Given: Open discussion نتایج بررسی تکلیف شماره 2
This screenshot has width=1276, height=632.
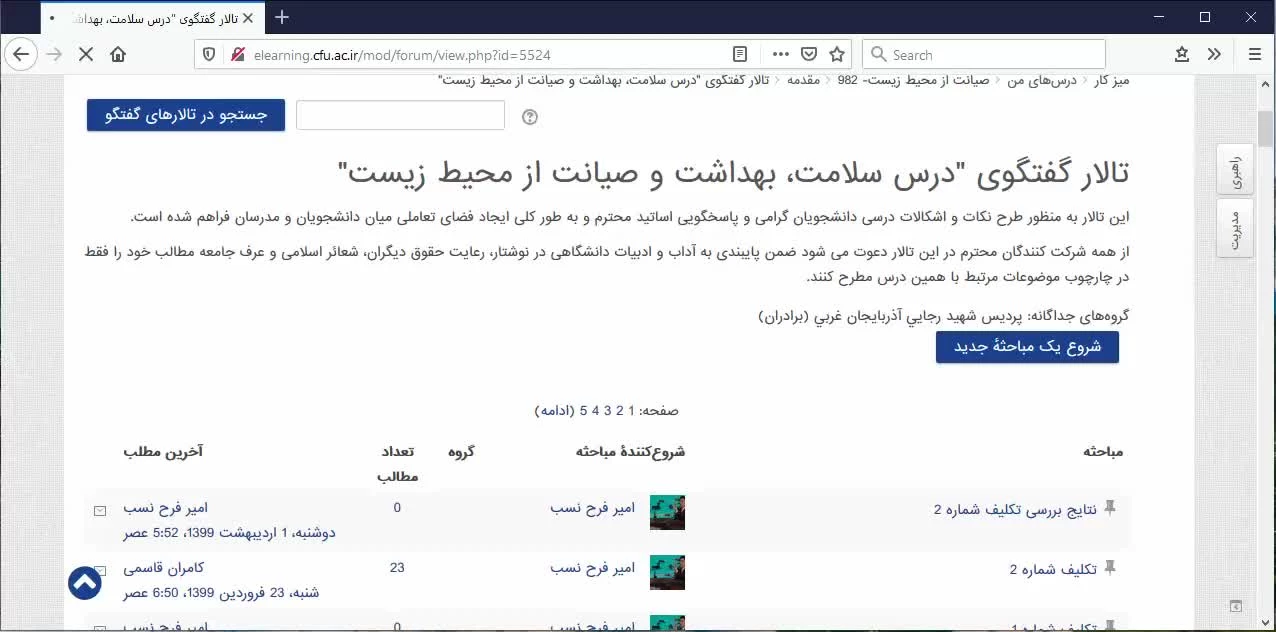Looking at the screenshot, I should [1015, 510].
